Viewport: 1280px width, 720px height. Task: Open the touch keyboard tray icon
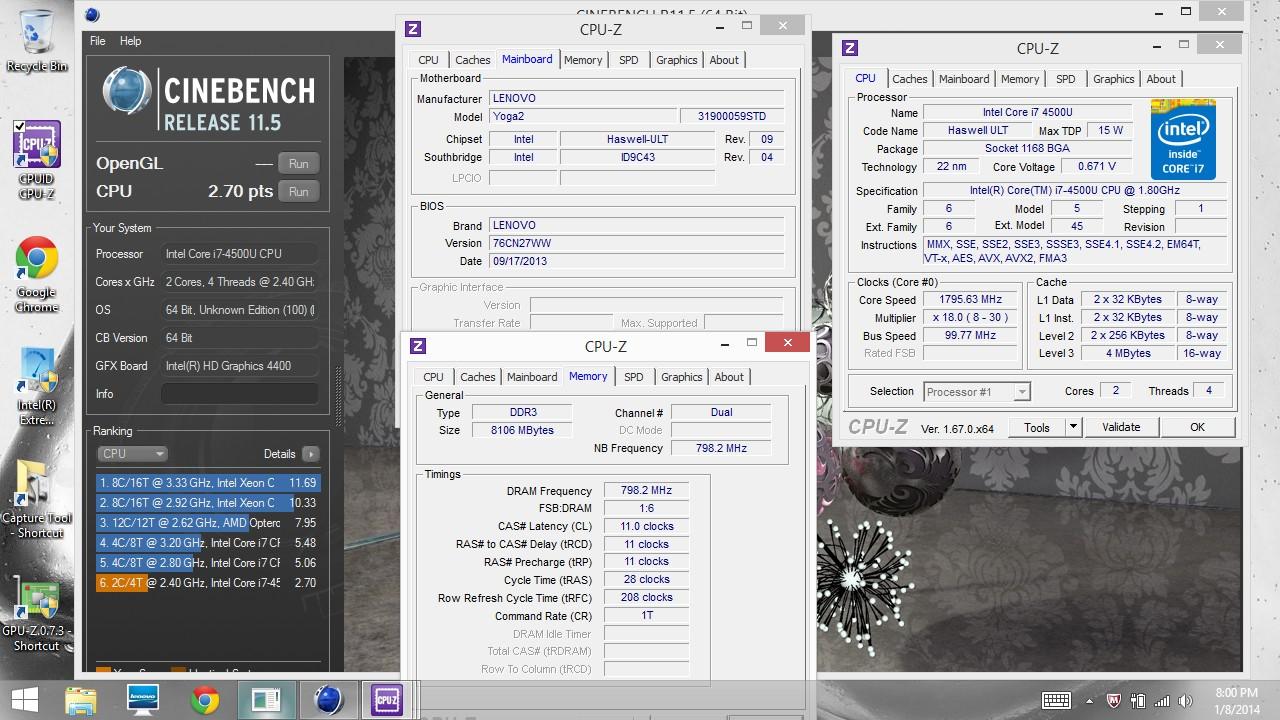point(1056,700)
